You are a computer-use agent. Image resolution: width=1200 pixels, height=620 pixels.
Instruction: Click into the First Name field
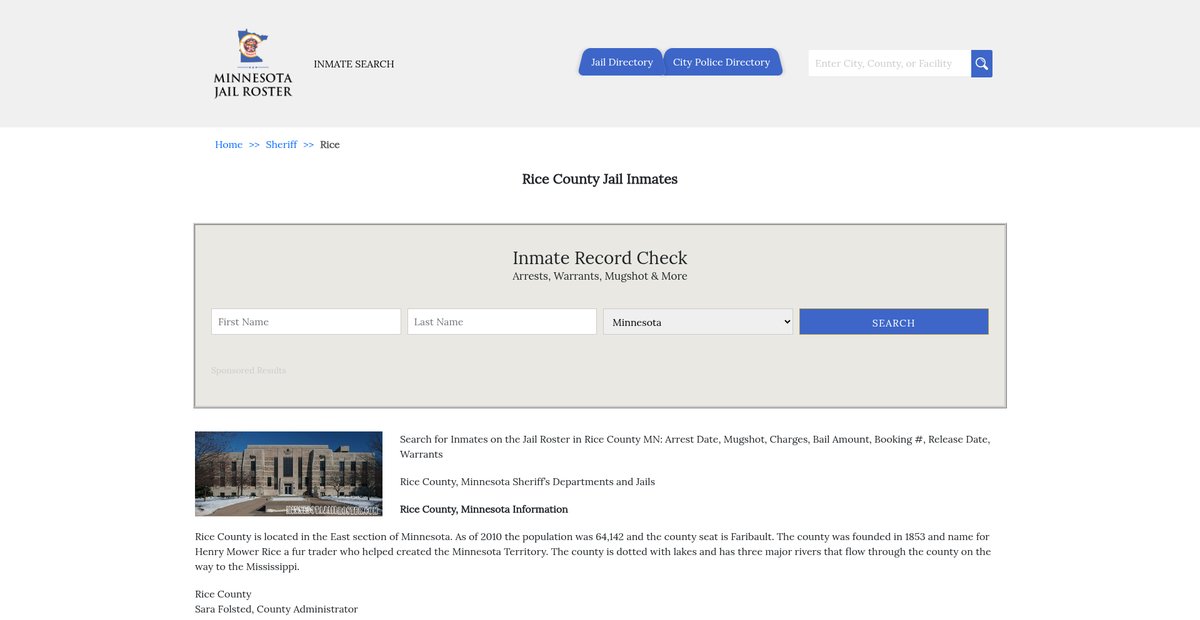(x=306, y=322)
